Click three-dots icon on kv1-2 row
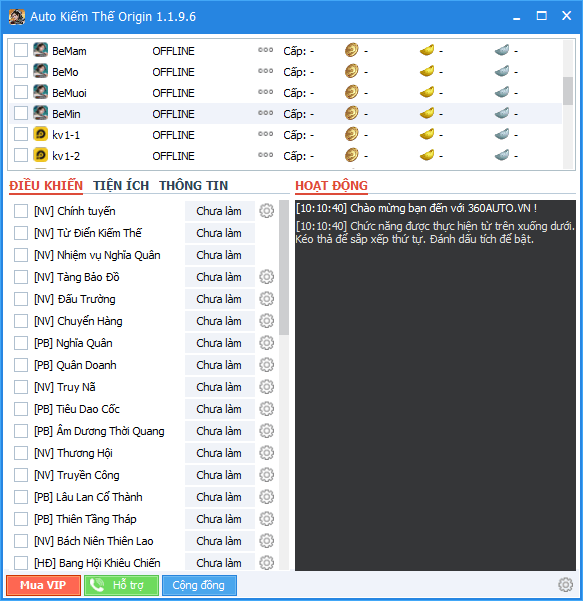 [265, 155]
